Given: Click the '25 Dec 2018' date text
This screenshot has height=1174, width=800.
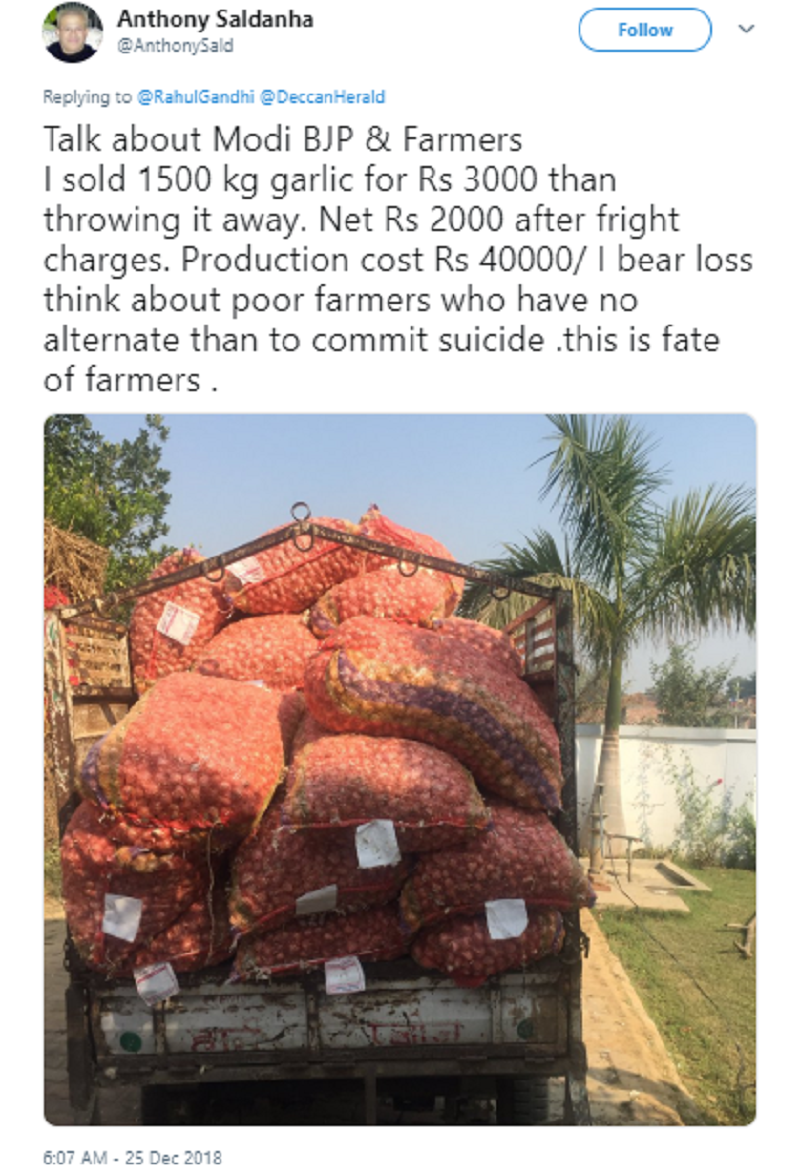Looking at the screenshot, I should pos(173,1158).
